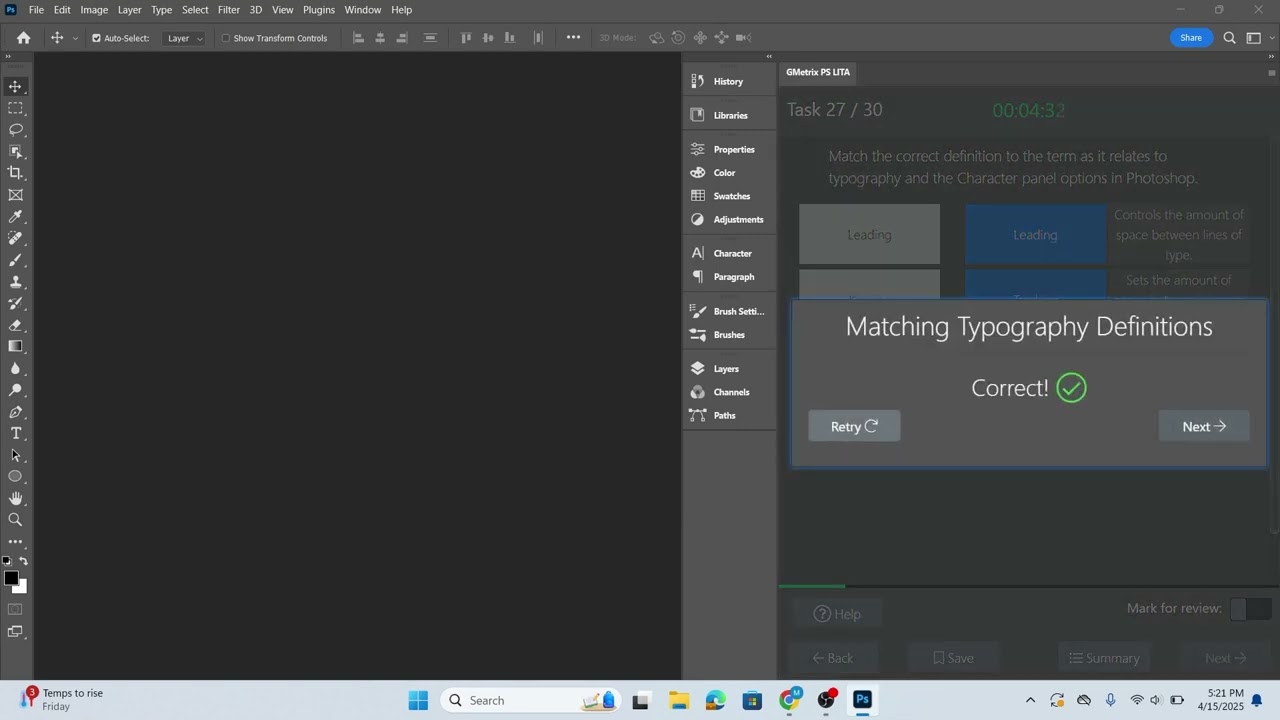
Task: Click the foreground color swatch
Action: [x=11, y=578]
